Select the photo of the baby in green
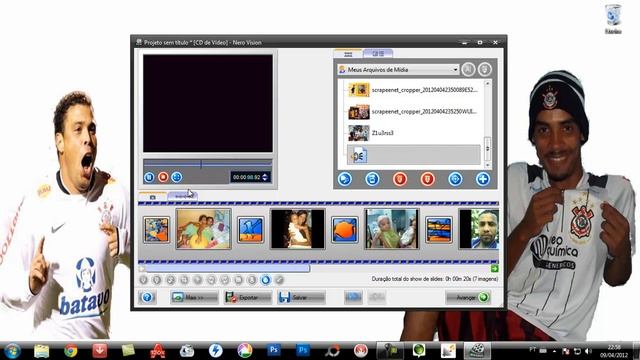Viewport: 640px width, 360px height. (392, 229)
